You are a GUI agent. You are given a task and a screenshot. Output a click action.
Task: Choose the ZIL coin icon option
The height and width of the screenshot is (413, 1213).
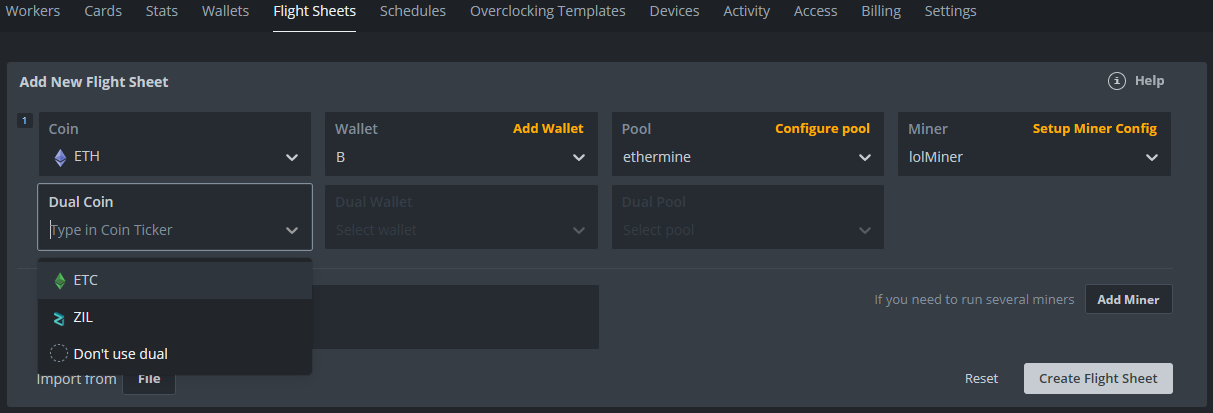59,317
